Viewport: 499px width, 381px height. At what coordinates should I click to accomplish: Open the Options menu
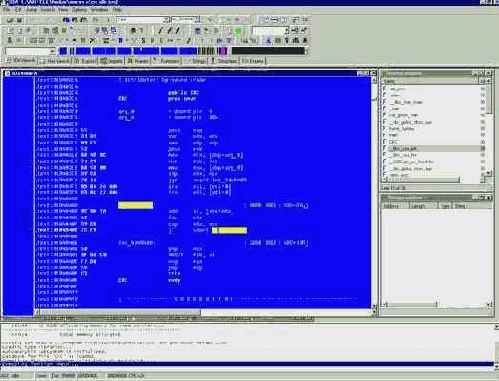(79, 10)
